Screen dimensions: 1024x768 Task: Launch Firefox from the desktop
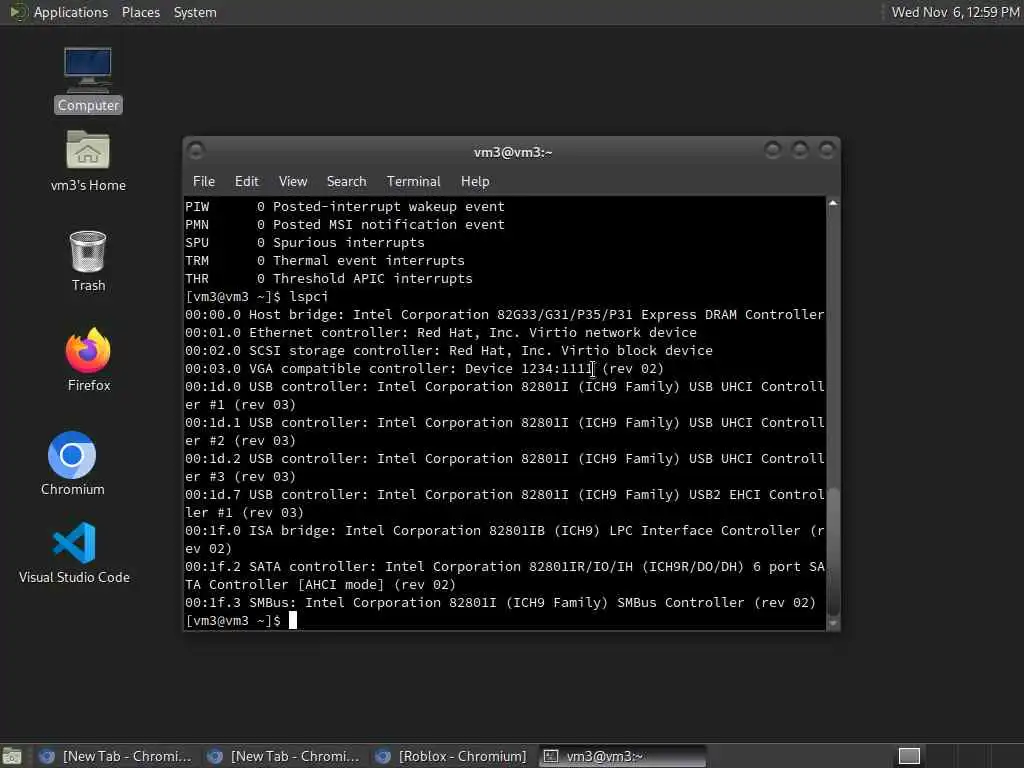pos(89,359)
